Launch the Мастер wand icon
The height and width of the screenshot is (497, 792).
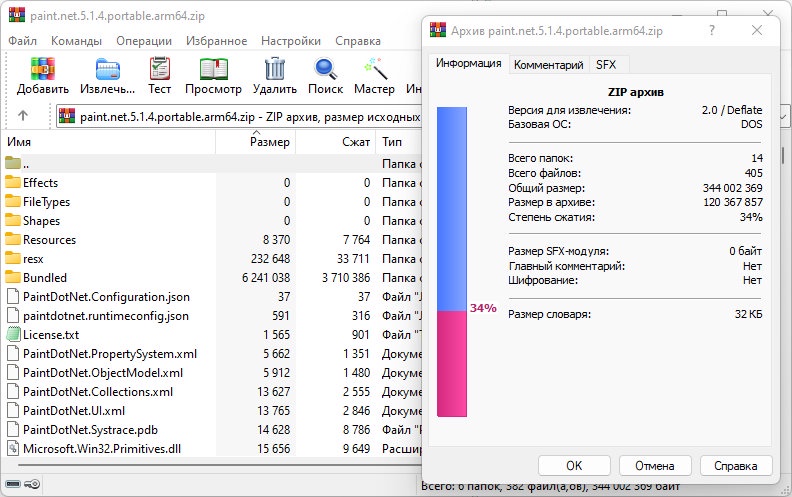tap(375, 69)
